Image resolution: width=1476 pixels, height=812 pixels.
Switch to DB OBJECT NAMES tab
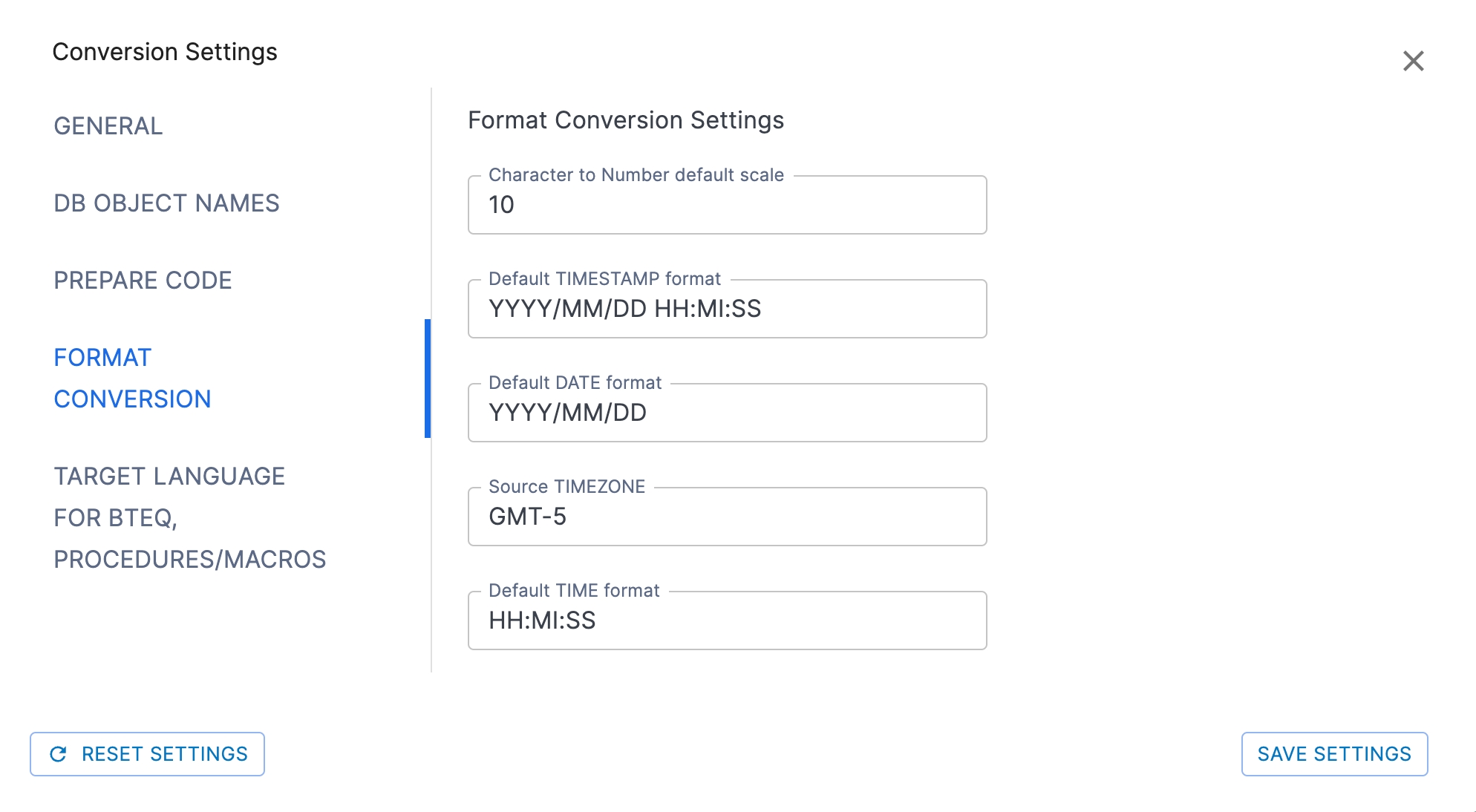(166, 203)
